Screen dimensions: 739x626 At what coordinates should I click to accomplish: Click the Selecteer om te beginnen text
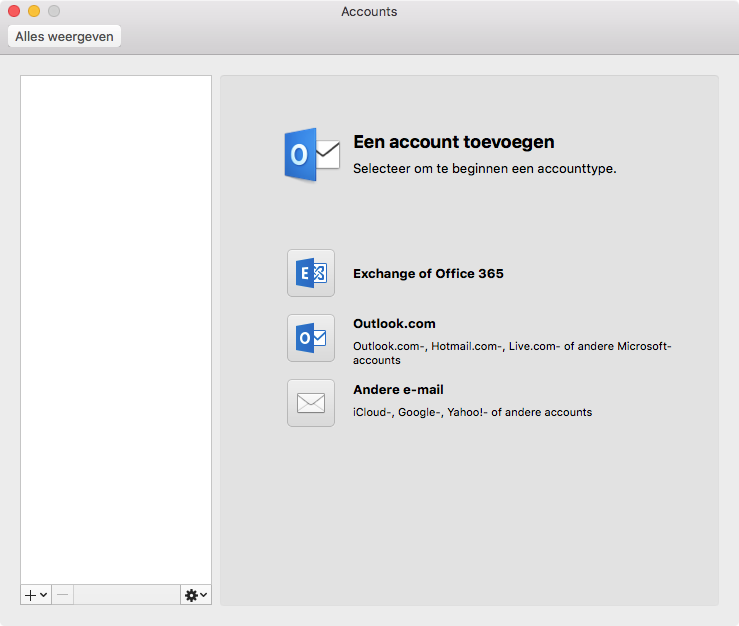(x=484, y=169)
